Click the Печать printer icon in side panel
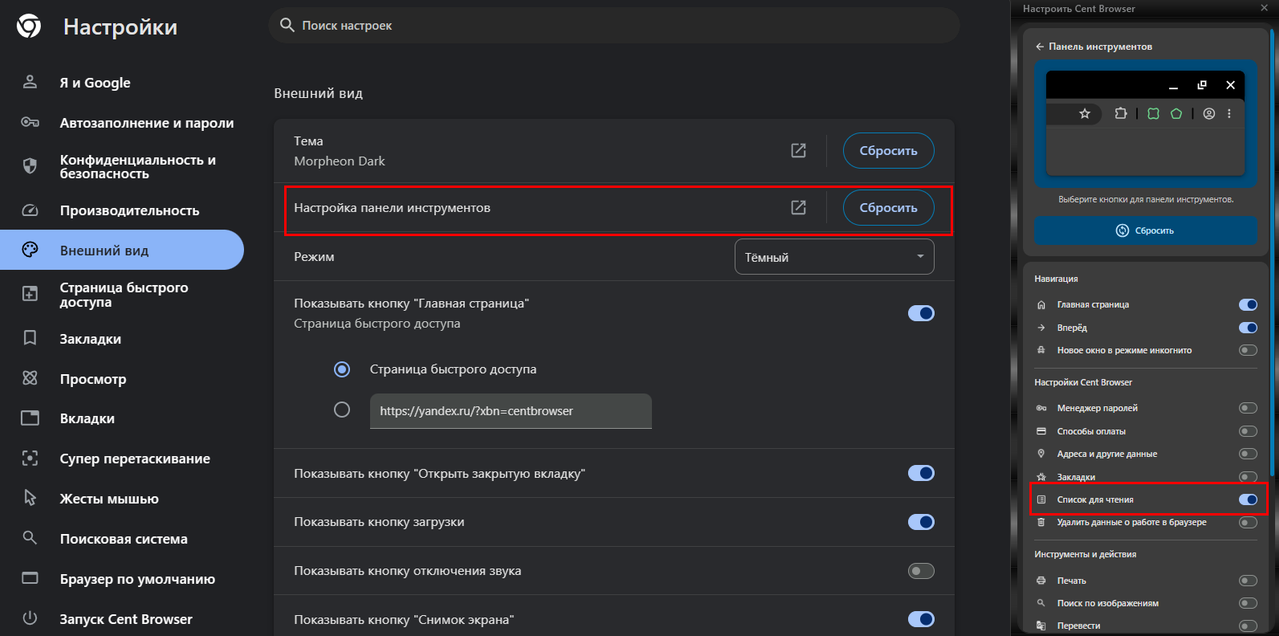Viewport: 1279px width, 636px height. (x=1041, y=581)
